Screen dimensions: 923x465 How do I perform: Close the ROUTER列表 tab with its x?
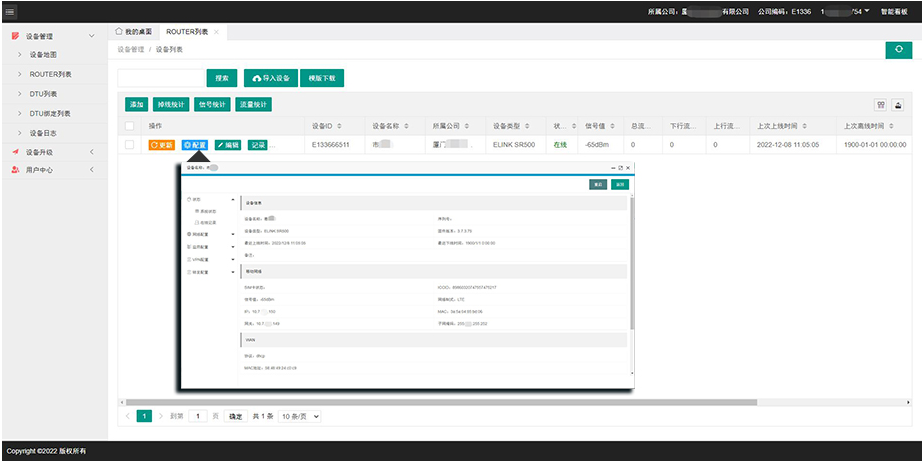tap(217, 32)
